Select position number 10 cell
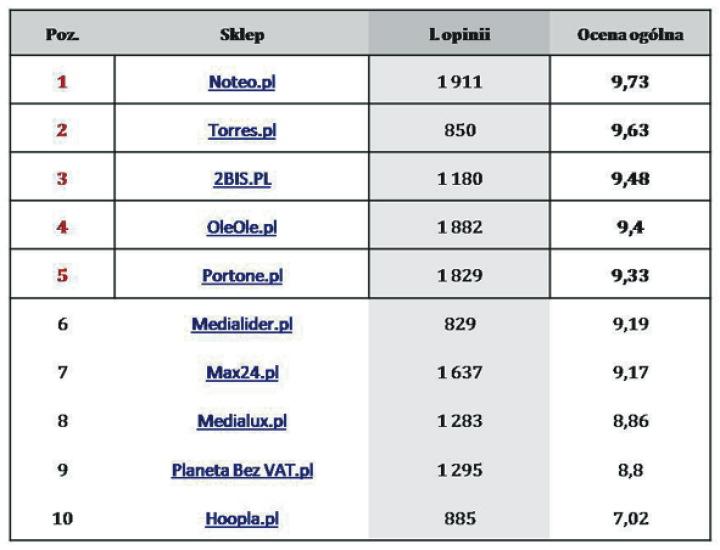 point(62,520)
